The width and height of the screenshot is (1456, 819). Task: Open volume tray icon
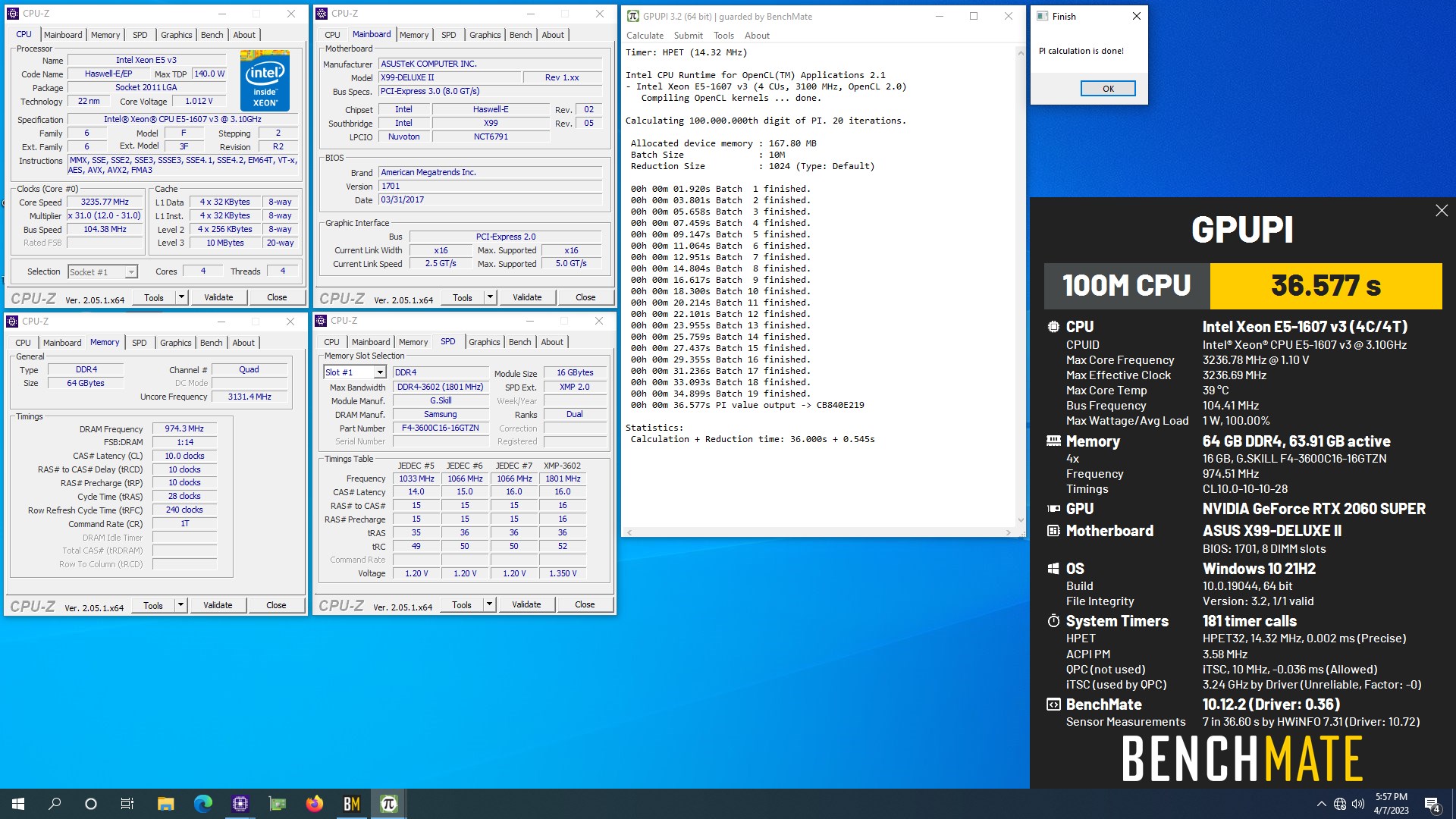(1358, 804)
